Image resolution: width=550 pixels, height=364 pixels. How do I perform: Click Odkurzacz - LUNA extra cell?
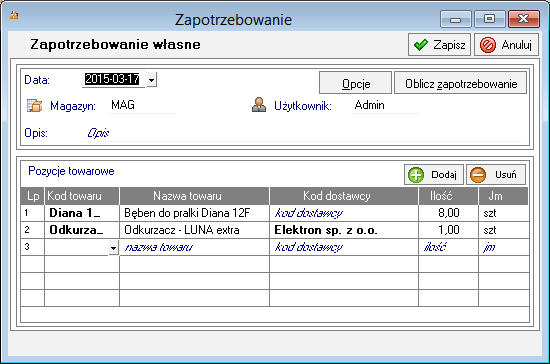coord(195,230)
